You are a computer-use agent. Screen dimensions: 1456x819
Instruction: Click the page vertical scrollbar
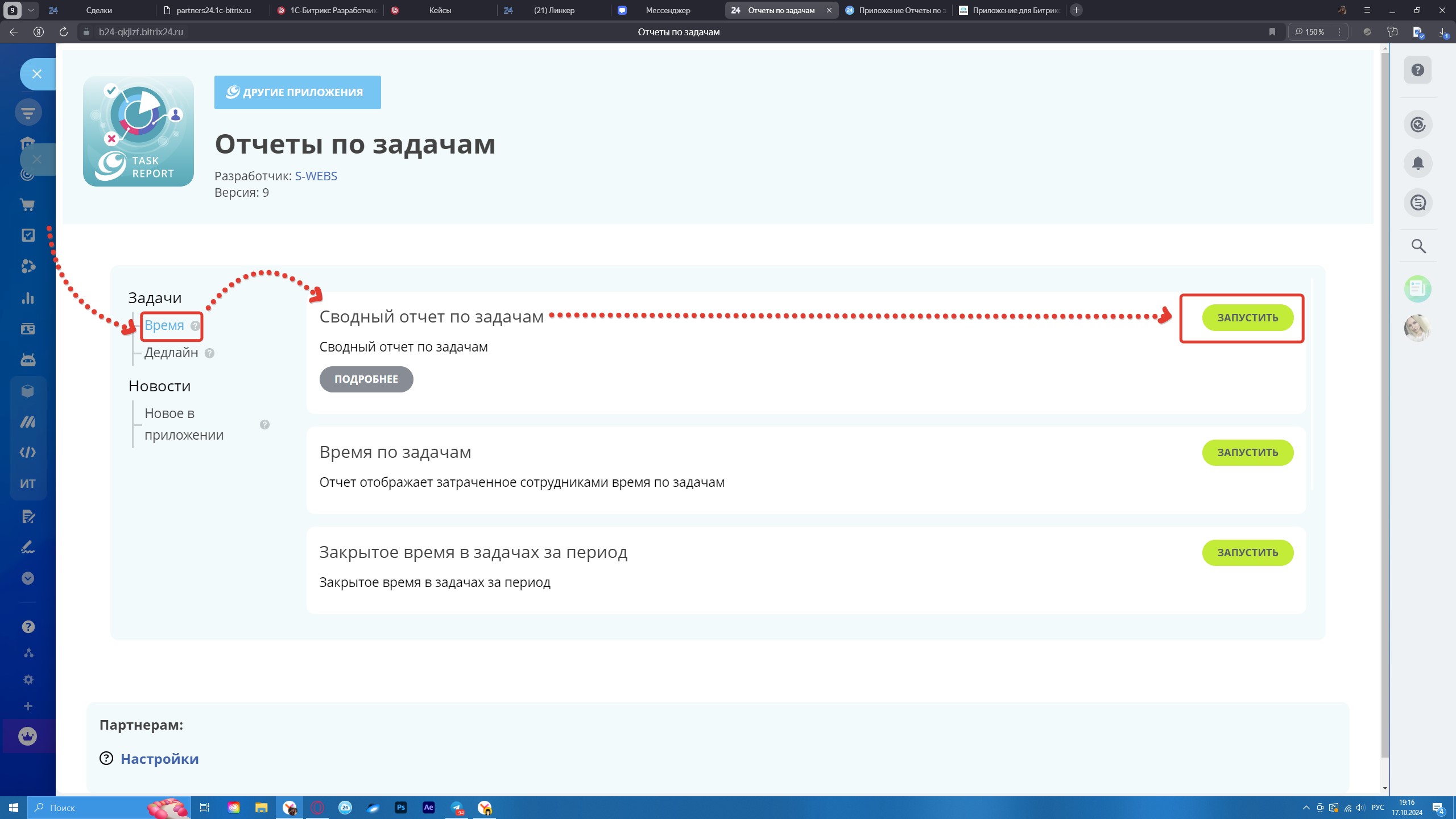pyautogui.click(x=1384, y=398)
